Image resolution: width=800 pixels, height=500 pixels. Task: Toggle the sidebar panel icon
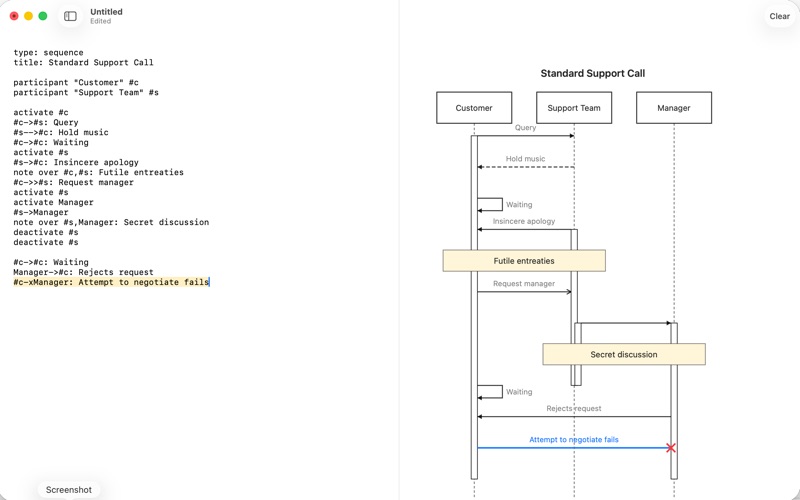click(x=70, y=16)
